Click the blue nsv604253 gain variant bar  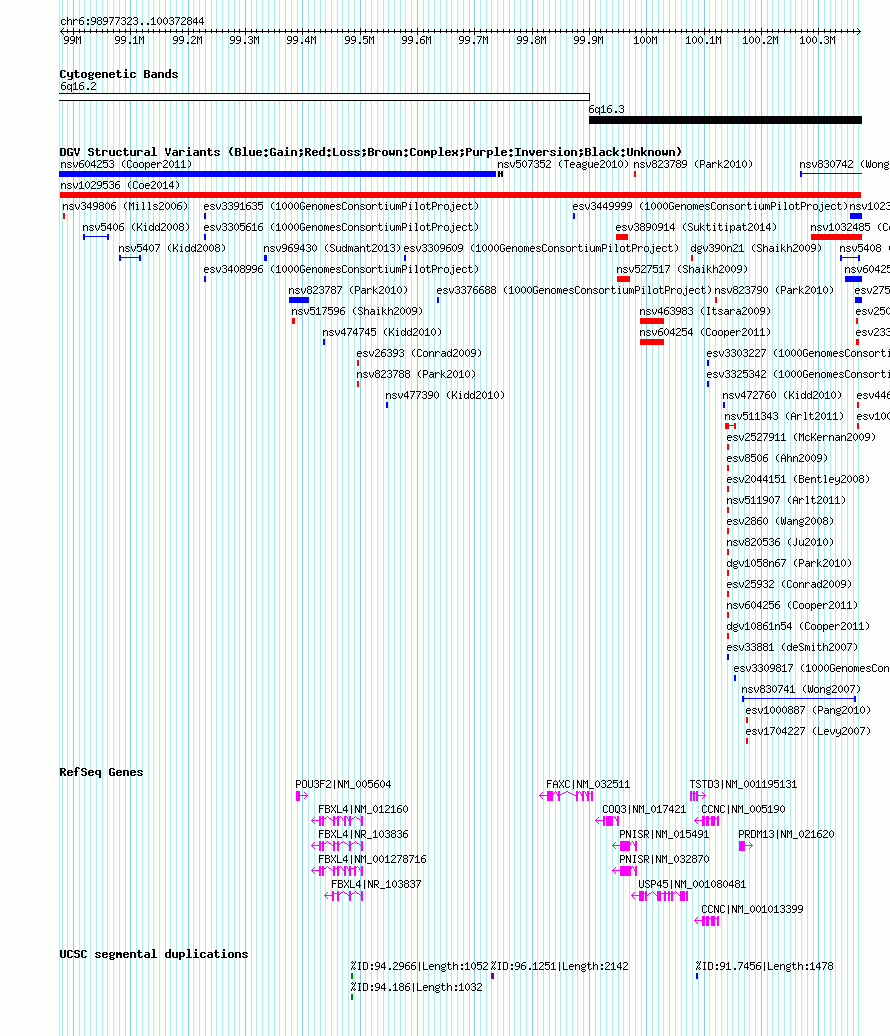(x=278, y=174)
